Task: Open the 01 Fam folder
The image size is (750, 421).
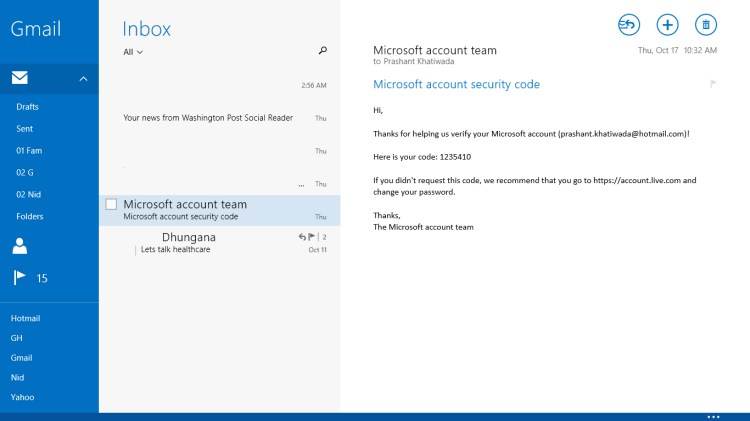Action: pos(29,151)
